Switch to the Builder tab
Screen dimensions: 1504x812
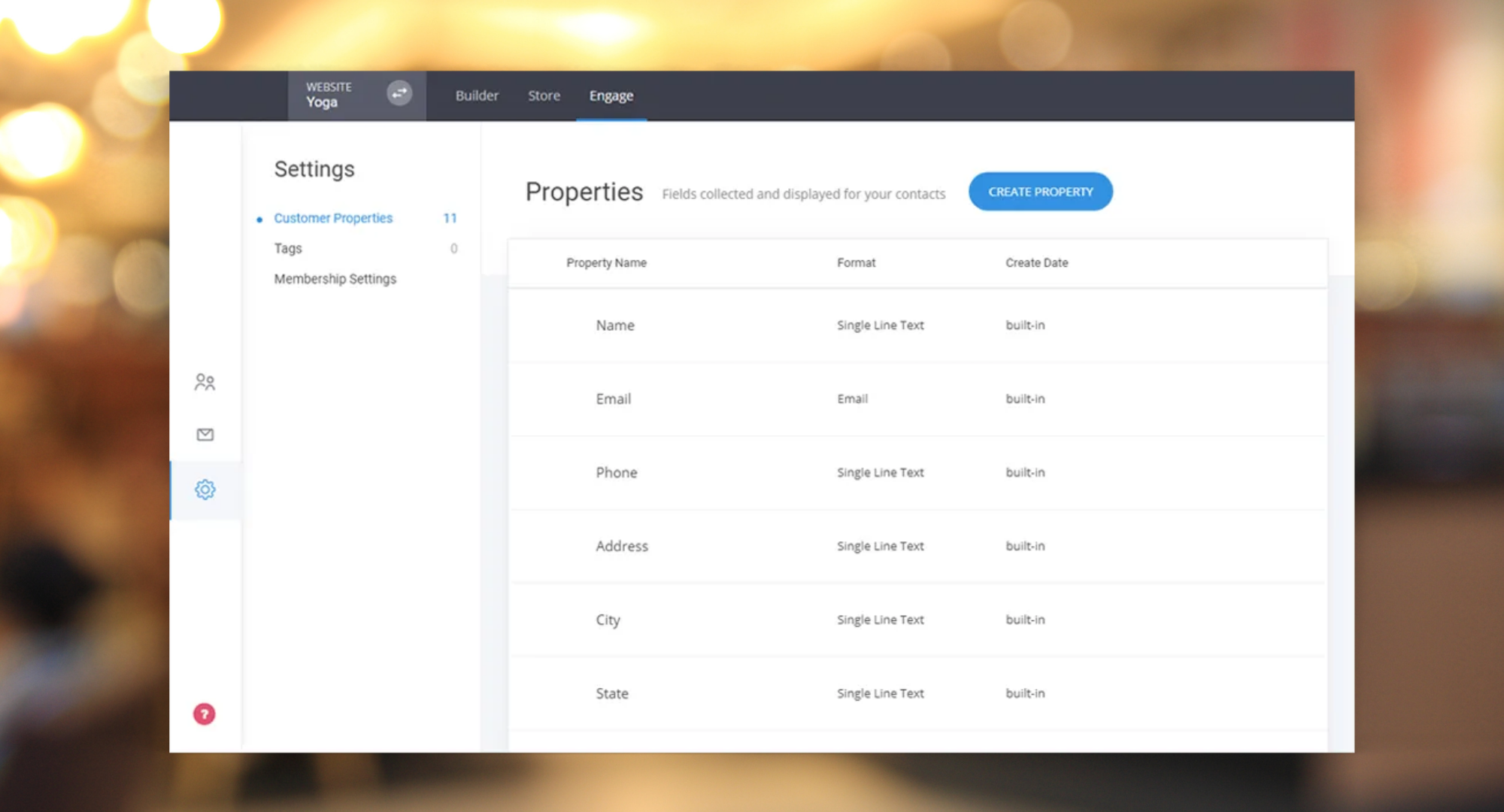coord(476,95)
